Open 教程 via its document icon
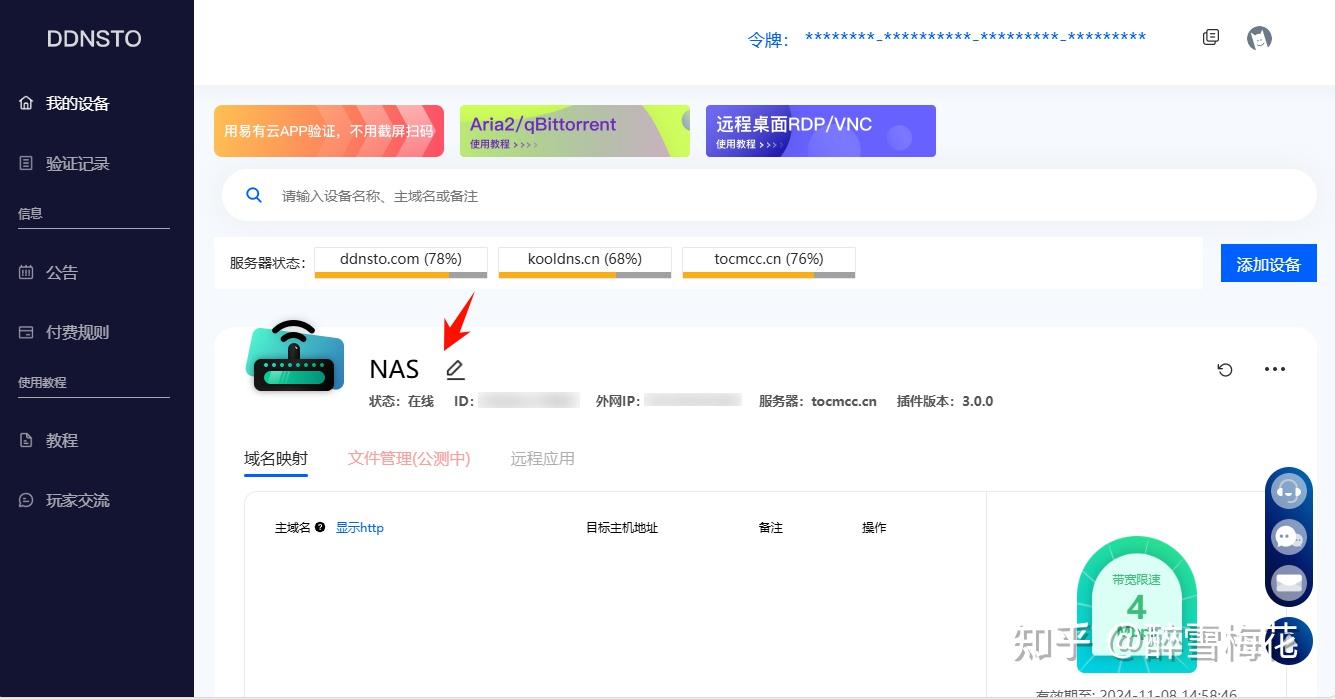The image size is (1335, 699). tap(25, 440)
